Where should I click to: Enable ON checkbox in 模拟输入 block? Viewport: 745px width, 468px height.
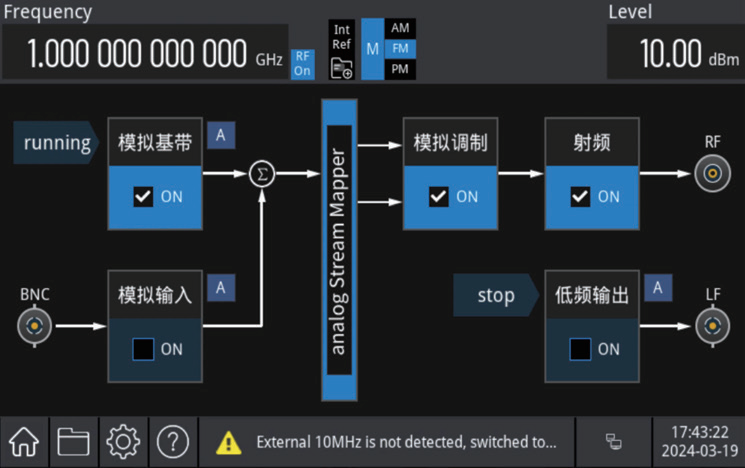143,349
